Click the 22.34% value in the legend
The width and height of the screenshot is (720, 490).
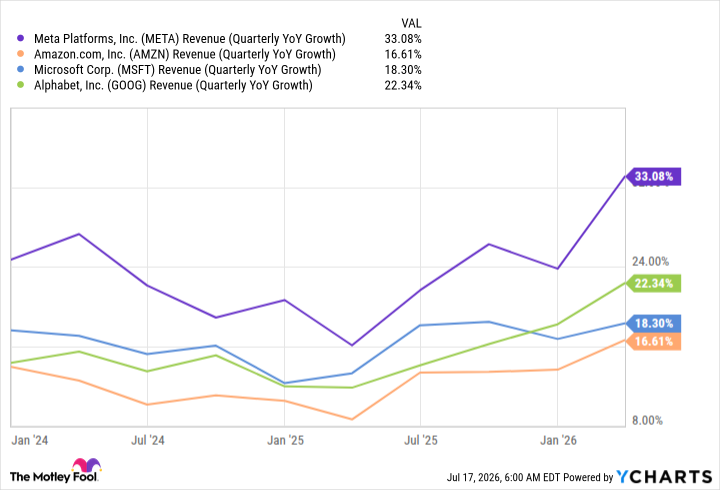click(403, 85)
